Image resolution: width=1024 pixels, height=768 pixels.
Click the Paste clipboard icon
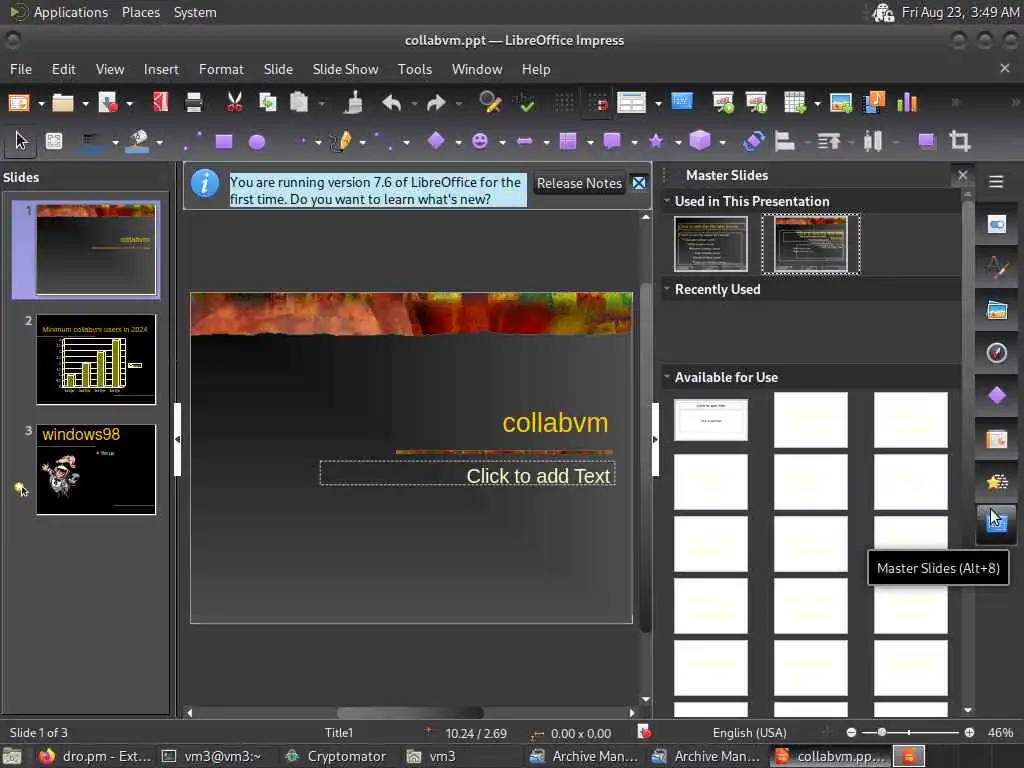[x=299, y=103]
